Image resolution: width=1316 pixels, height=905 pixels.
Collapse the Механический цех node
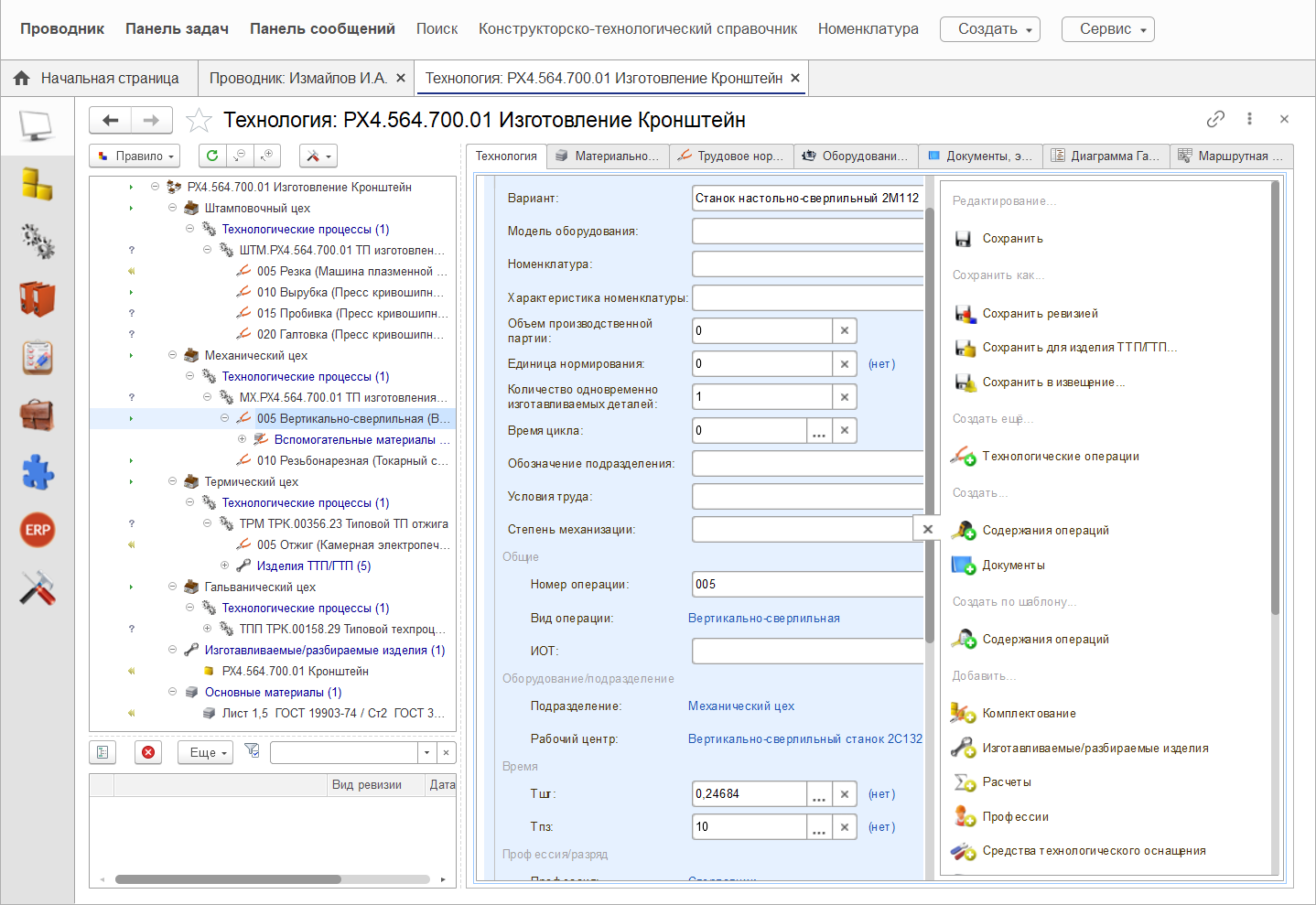coord(172,355)
